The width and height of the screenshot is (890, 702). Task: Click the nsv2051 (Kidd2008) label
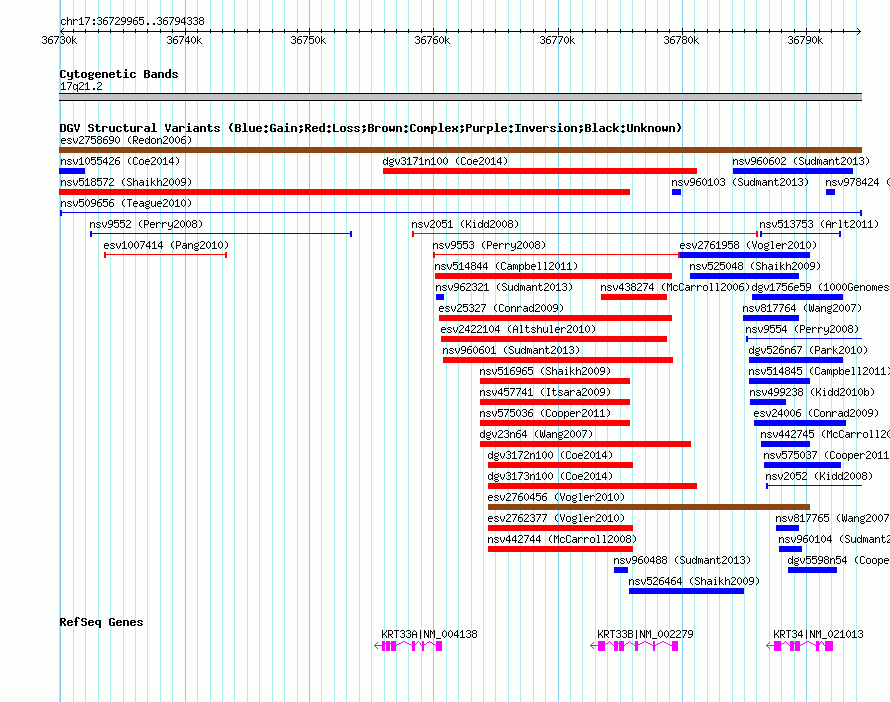point(465,224)
